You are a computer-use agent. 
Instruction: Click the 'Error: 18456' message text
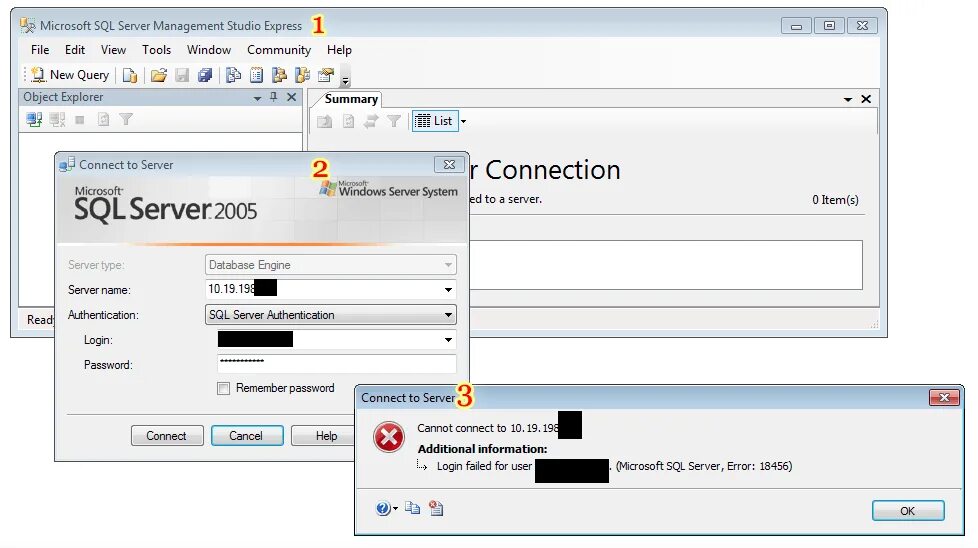[759, 466]
